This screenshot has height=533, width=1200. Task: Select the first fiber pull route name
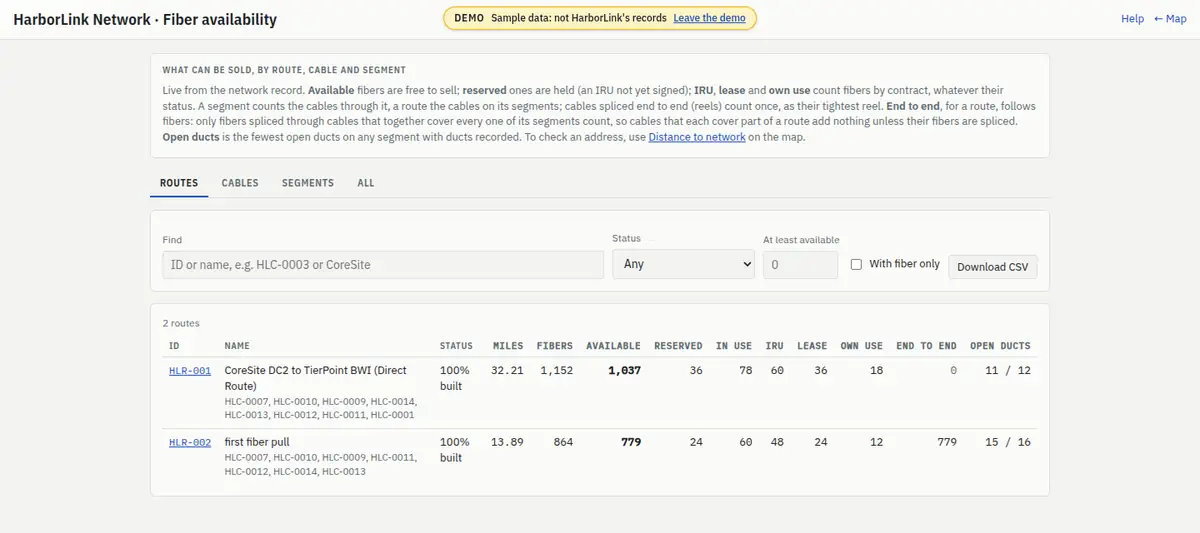point(257,442)
